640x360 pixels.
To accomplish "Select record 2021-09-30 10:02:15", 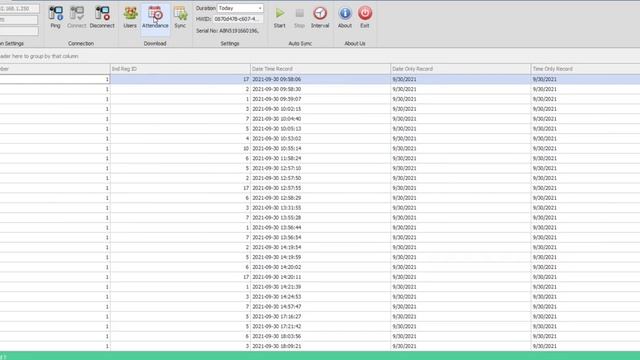I will tap(320, 109).
